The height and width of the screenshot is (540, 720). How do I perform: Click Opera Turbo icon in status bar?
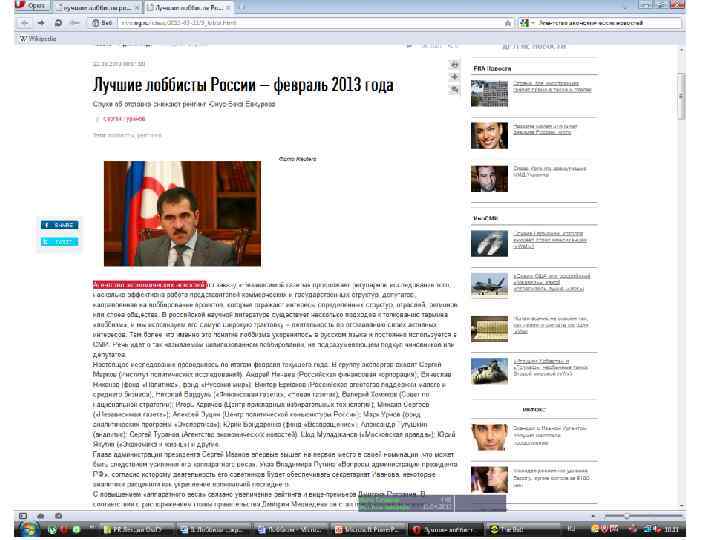(x=58, y=516)
